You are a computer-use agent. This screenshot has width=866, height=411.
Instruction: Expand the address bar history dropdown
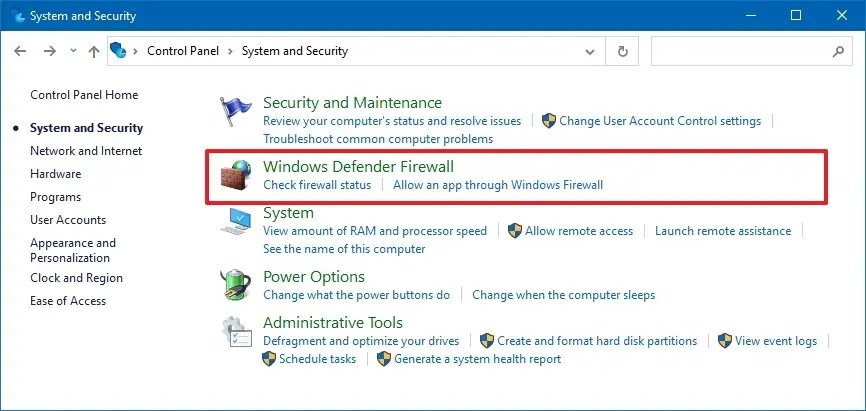coord(590,51)
